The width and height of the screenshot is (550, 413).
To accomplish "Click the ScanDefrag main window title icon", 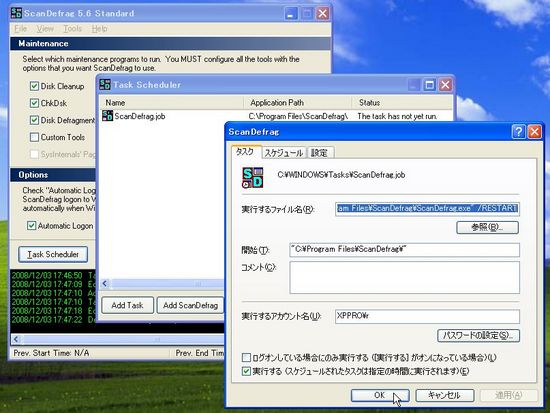I will tap(16, 13).
